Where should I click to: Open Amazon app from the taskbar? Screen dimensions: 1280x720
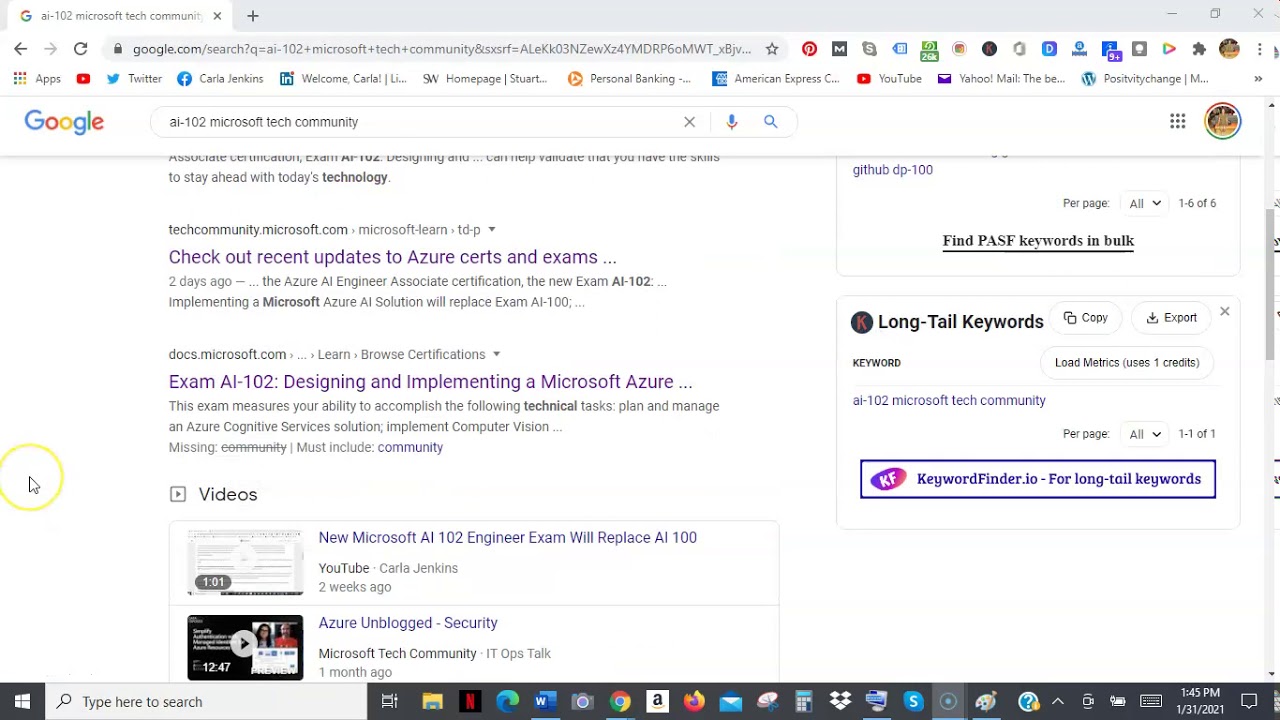pos(657,701)
